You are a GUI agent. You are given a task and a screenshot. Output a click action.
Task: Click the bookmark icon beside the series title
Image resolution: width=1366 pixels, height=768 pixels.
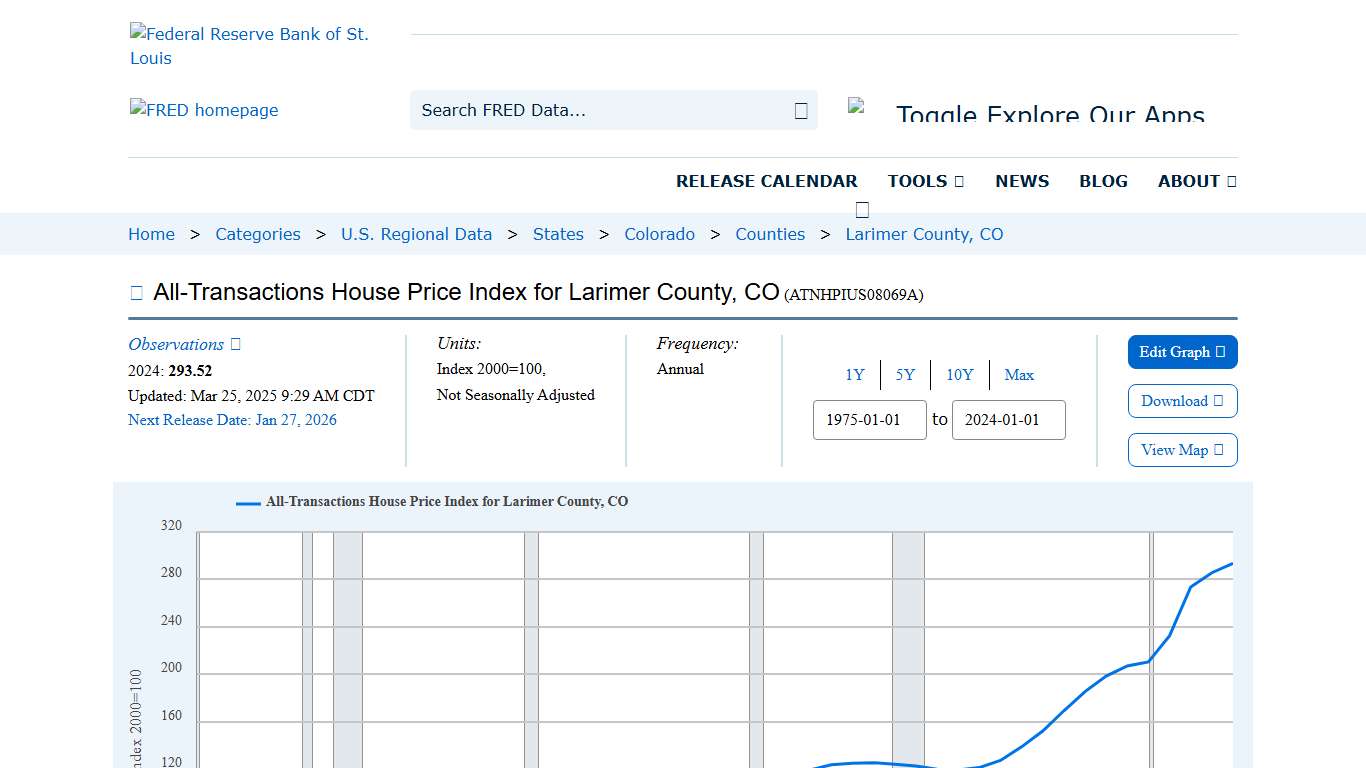coord(136,291)
